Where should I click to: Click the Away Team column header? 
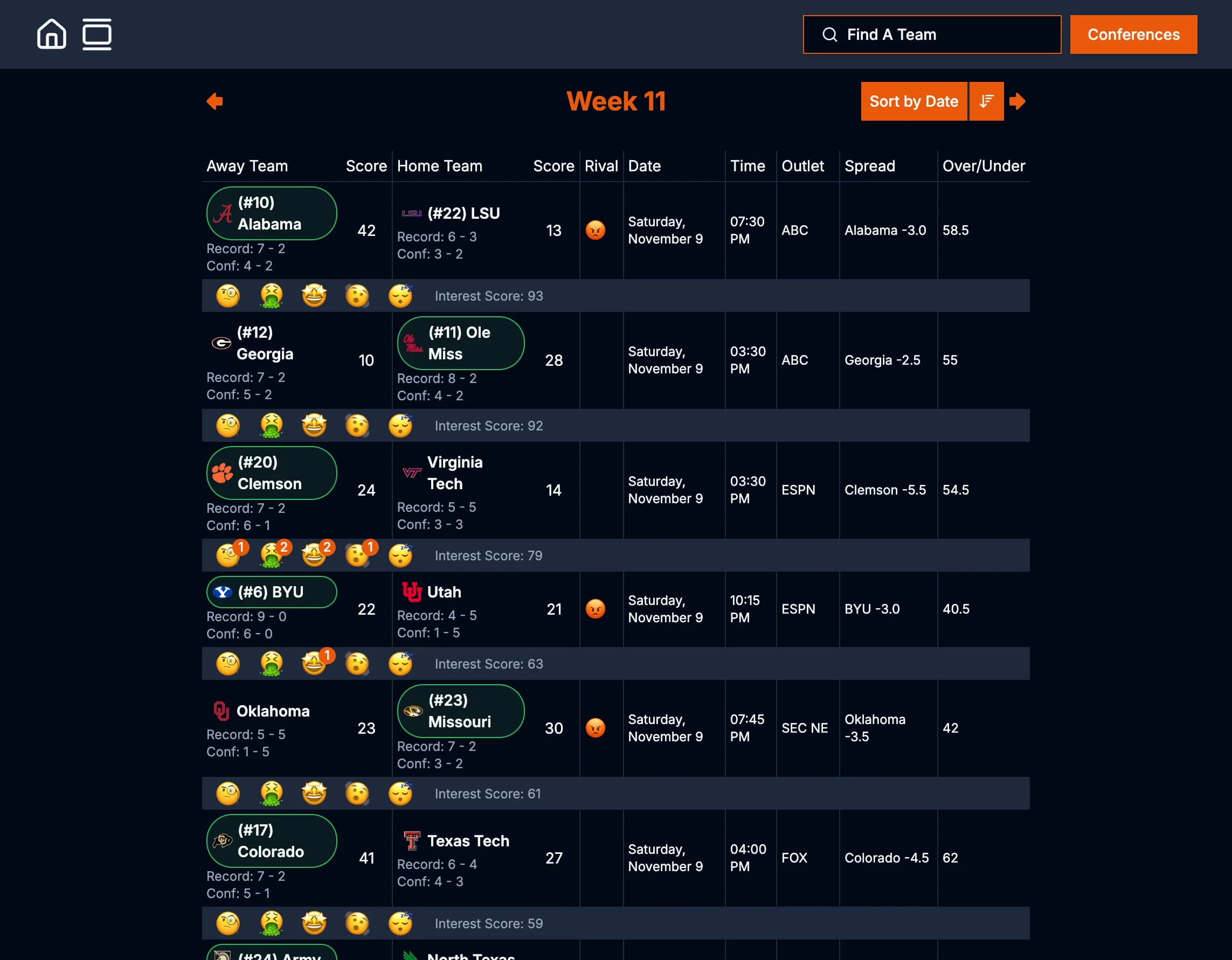click(247, 166)
